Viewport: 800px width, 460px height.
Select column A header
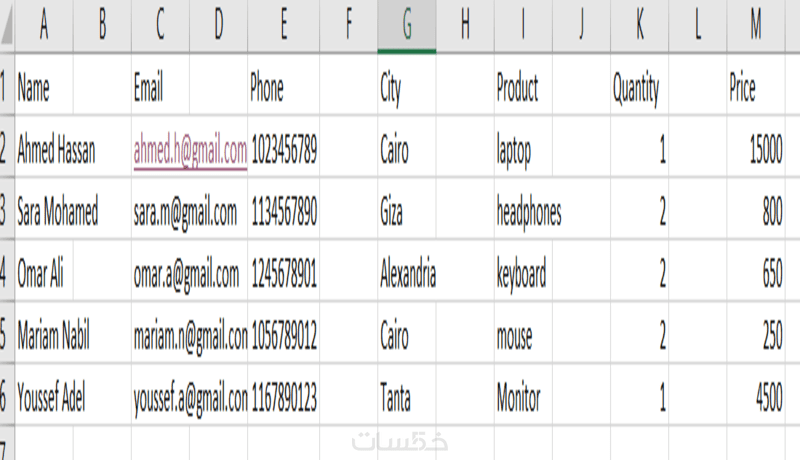44,25
